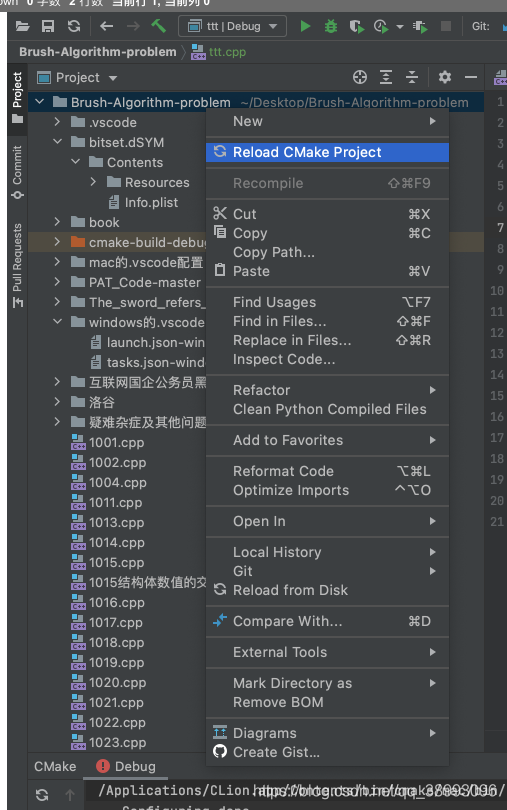Image resolution: width=507 pixels, height=810 pixels.
Task: Choose Reload from Disk
Action: [x=327, y=590]
